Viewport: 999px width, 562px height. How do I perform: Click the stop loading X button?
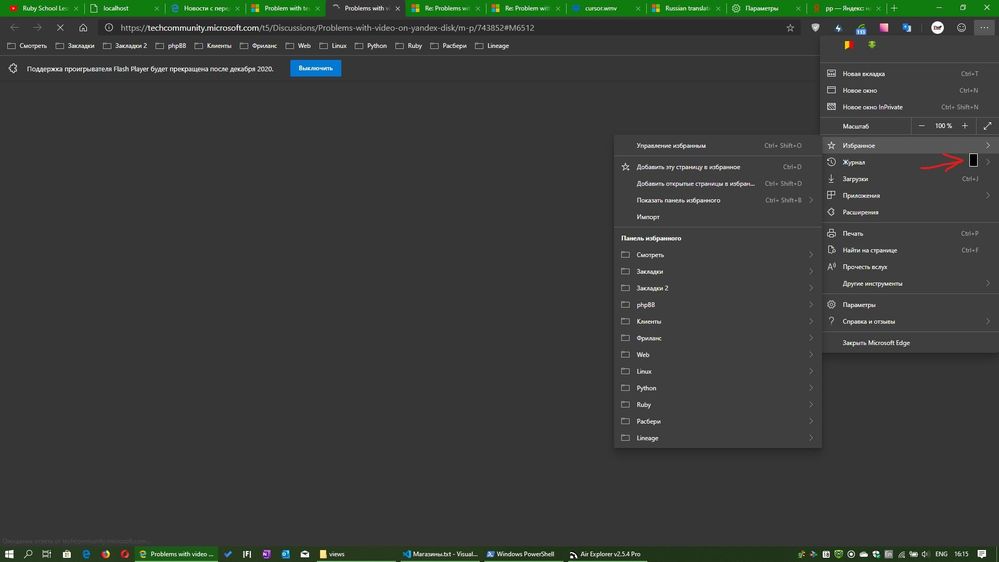[x=60, y=28]
